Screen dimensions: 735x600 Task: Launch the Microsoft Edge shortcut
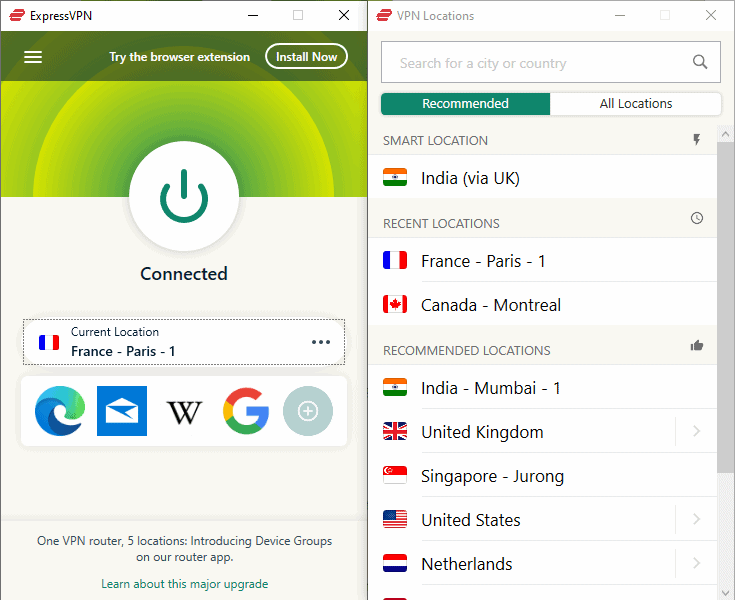[60, 411]
